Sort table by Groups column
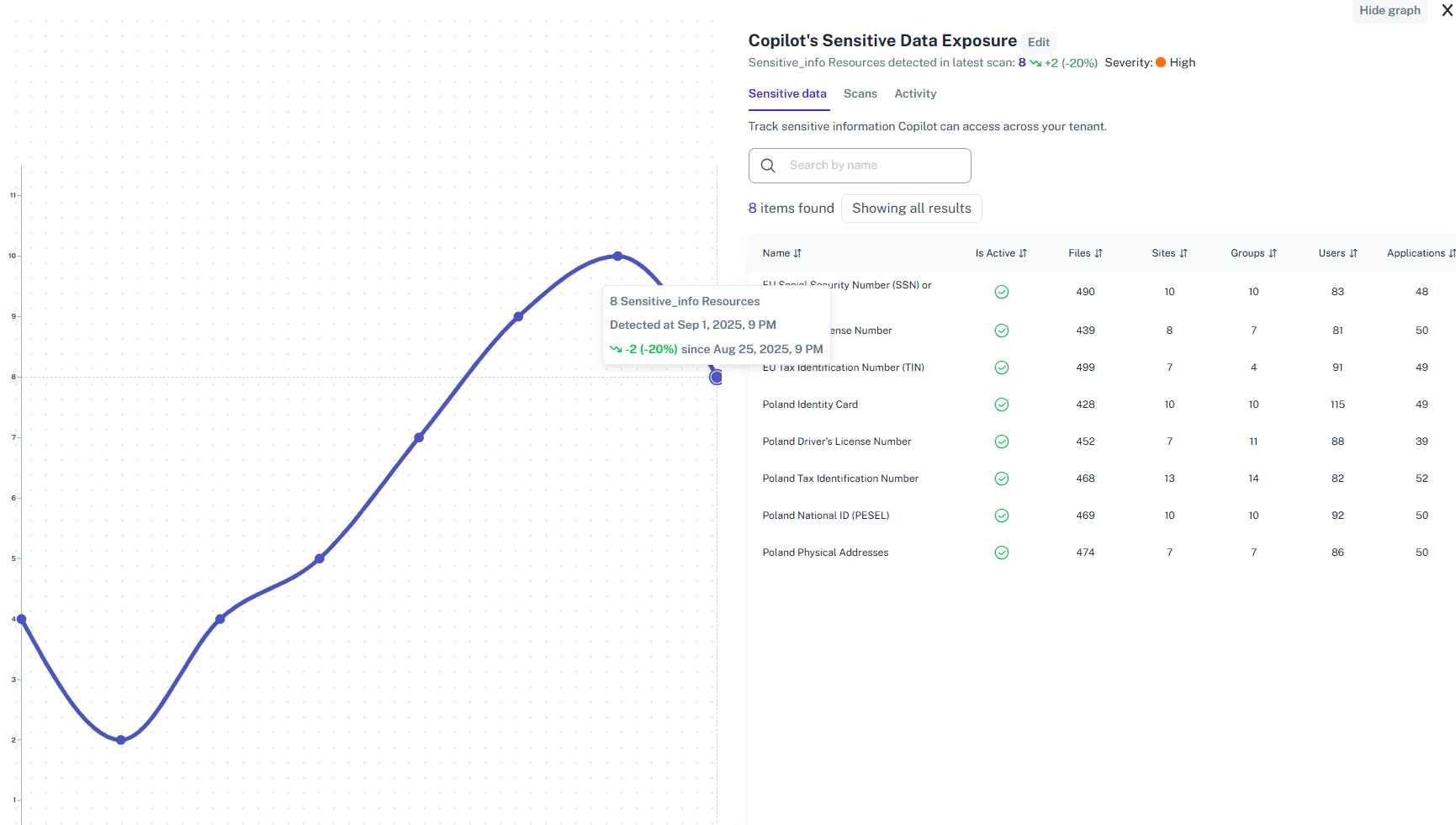The width and height of the screenshot is (1456, 825). point(1253,253)
